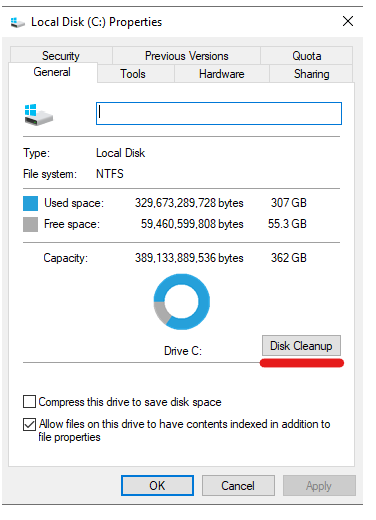Viewport: 376px width, 520px height.
Task: Confirm with the OK button
Action: (157, 485)
